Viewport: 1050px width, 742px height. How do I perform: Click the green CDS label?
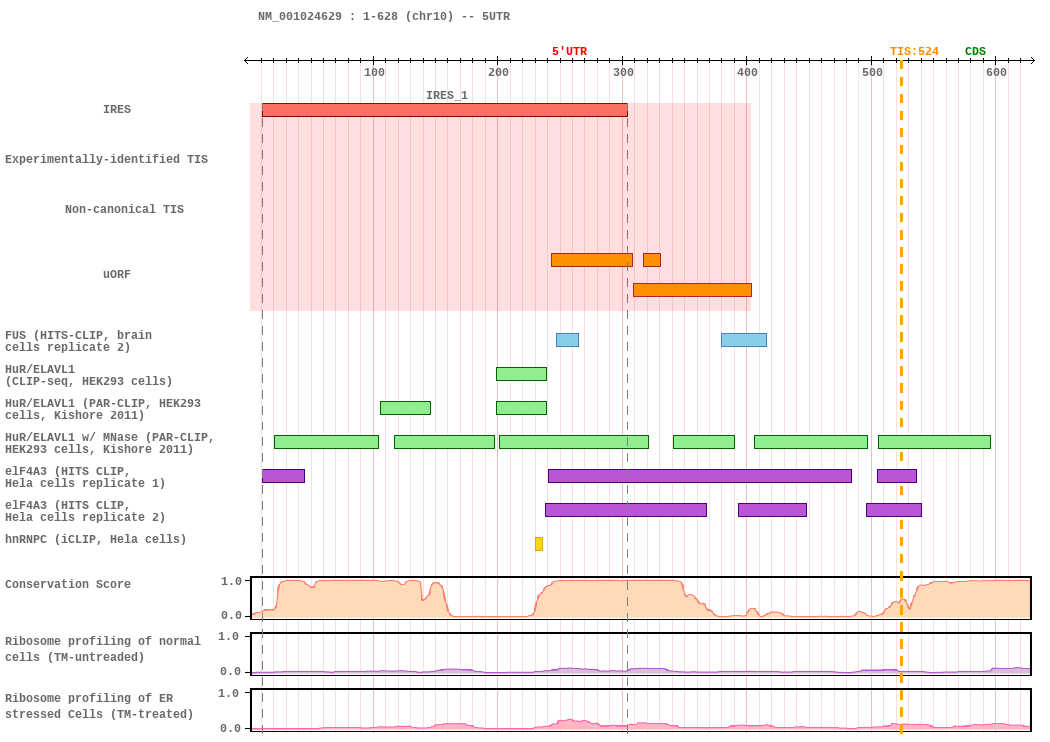coord(975,52)
